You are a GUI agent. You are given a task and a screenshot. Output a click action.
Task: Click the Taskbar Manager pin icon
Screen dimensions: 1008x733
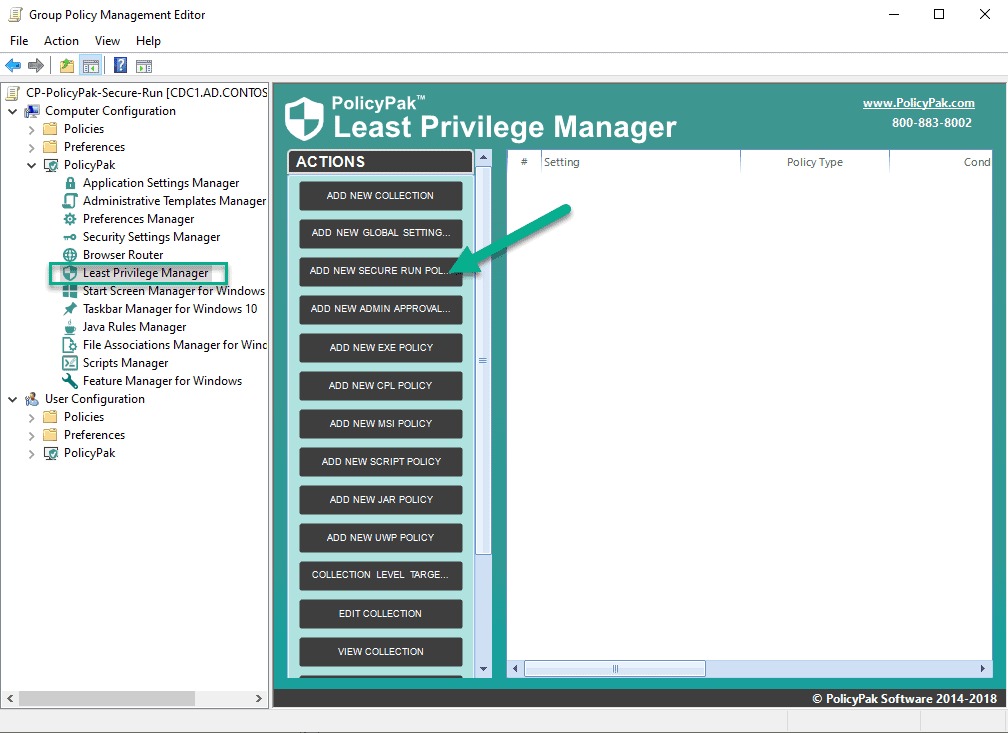coord(70,309)
